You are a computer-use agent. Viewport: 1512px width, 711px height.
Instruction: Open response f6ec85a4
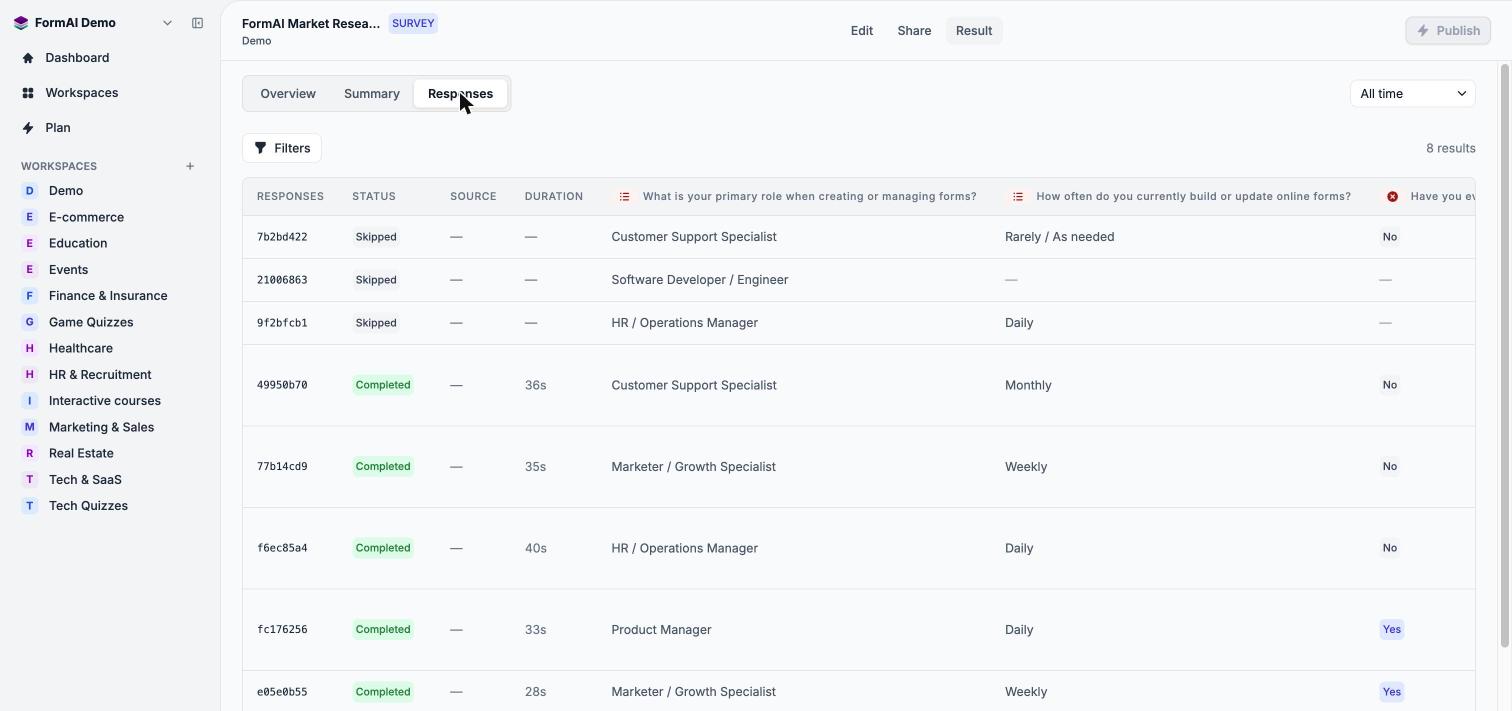point(282,548)
